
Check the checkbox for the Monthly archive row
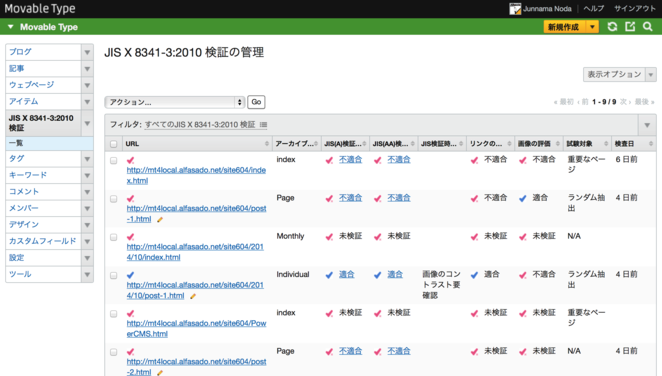(114, 237)
